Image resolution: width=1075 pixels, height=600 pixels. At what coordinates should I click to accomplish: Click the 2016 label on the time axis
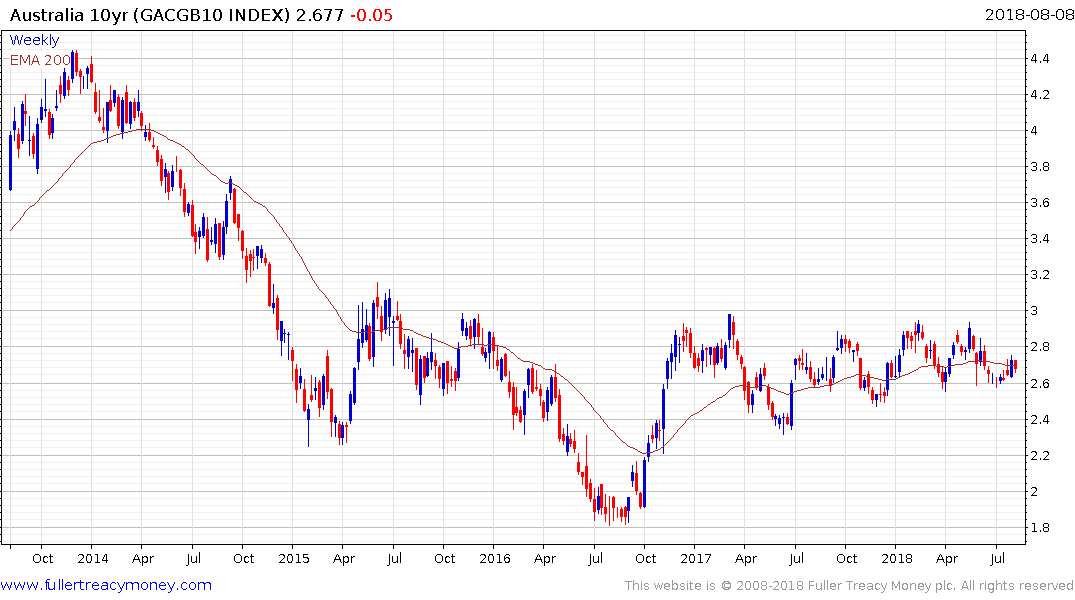494,558
